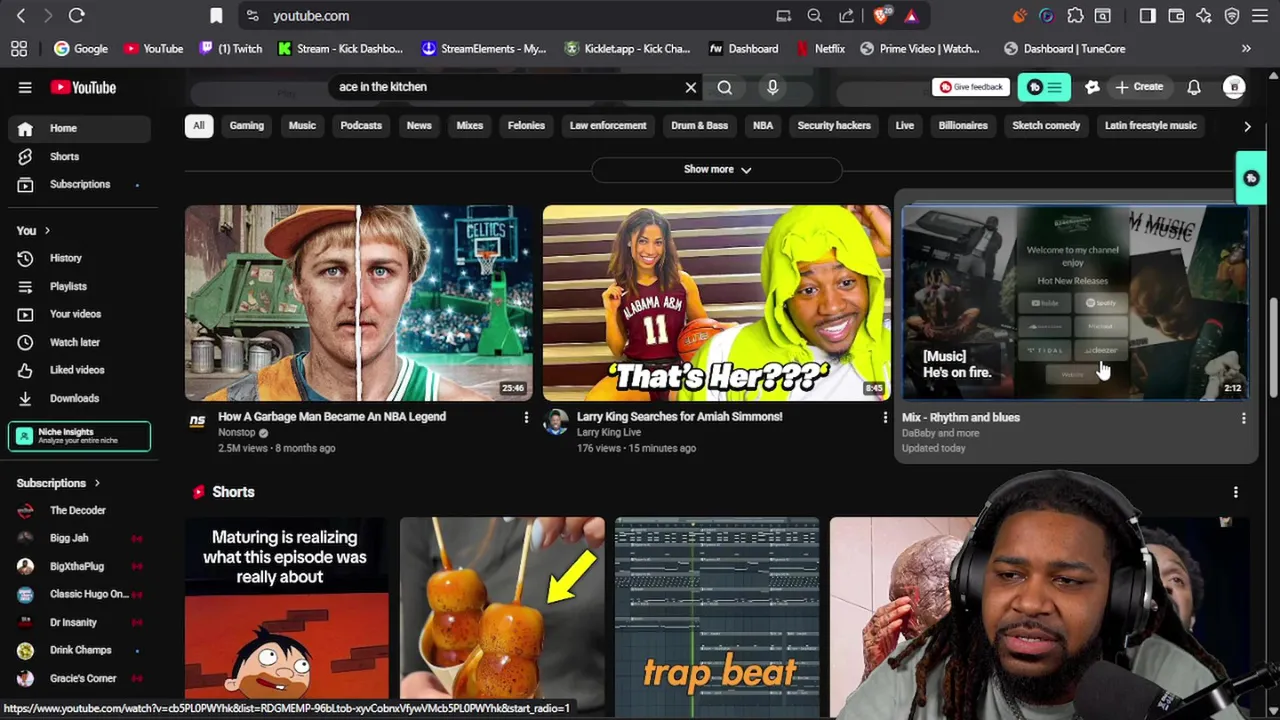Open Subscriptions in the sidebar
This screenshot has width=1280, height=720.
[x=79, y=184]
